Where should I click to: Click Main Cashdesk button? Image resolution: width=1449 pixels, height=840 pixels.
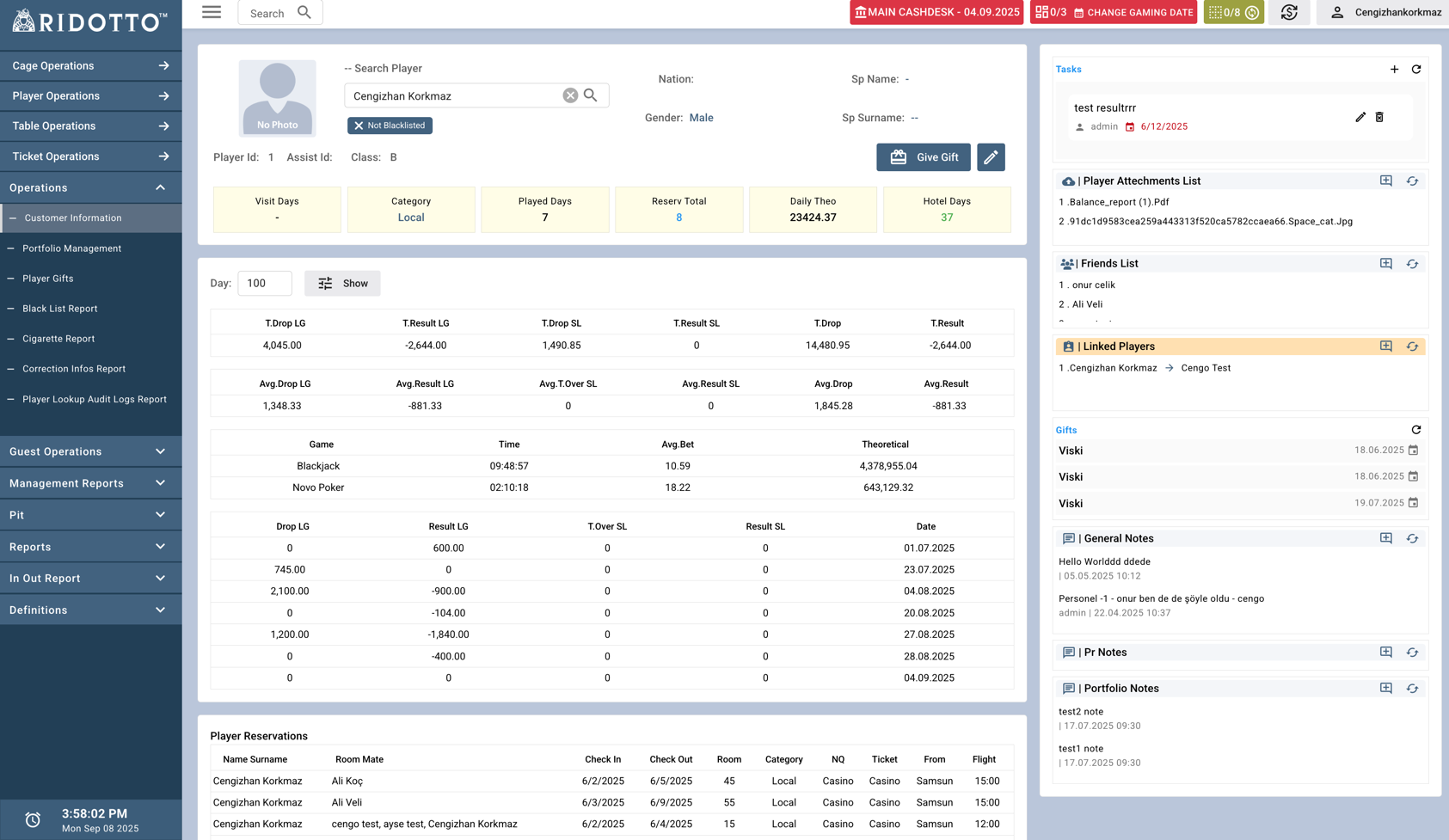point(936,12)
